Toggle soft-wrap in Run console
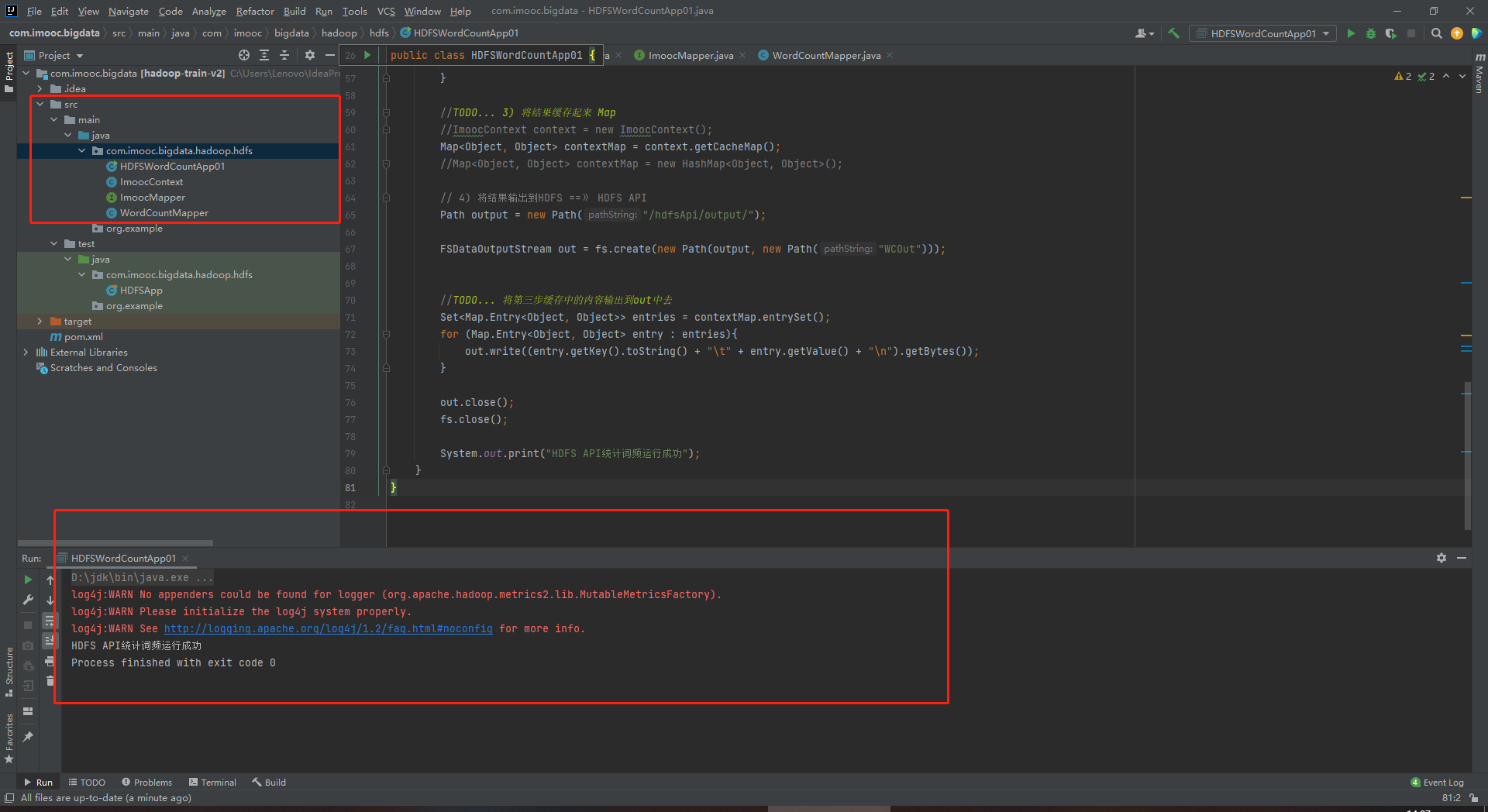Viewport: 1488px width, 812px height. pos(50,620)
